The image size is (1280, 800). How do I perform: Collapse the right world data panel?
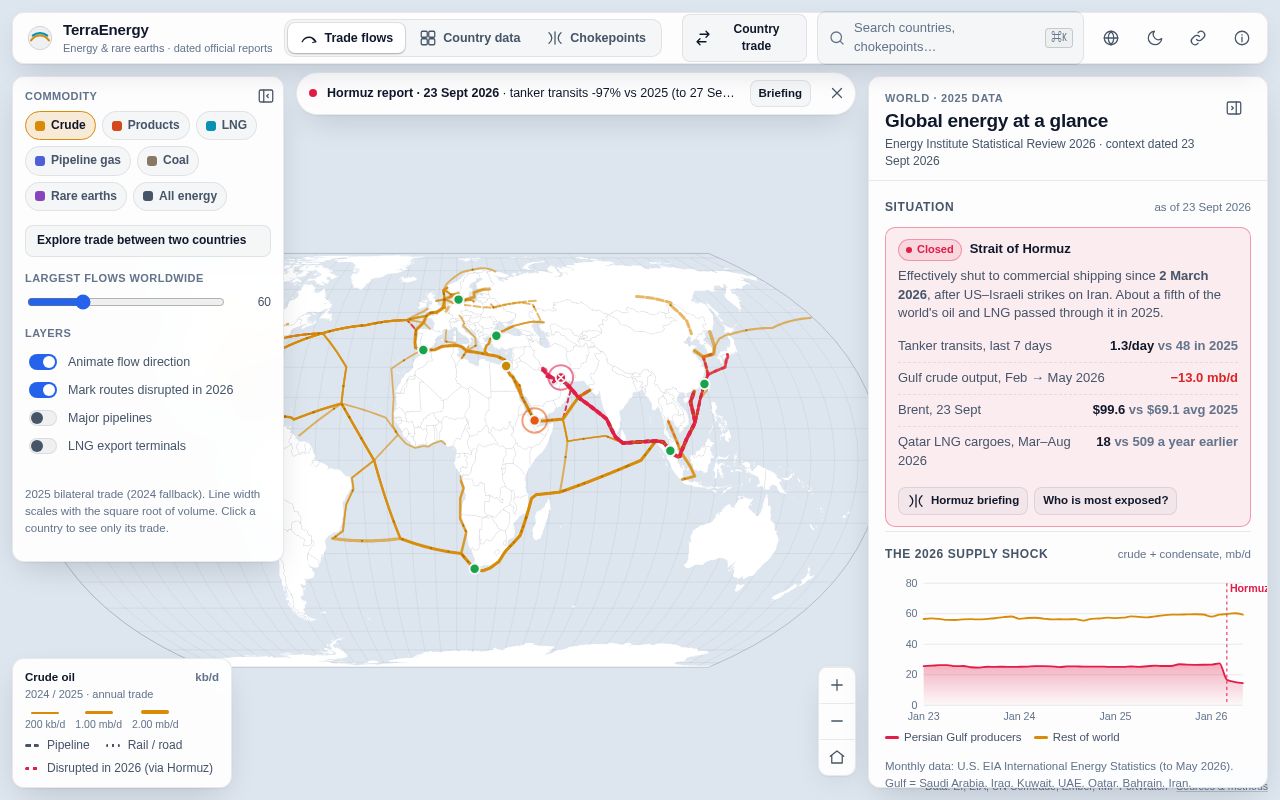pos(1234,108)
